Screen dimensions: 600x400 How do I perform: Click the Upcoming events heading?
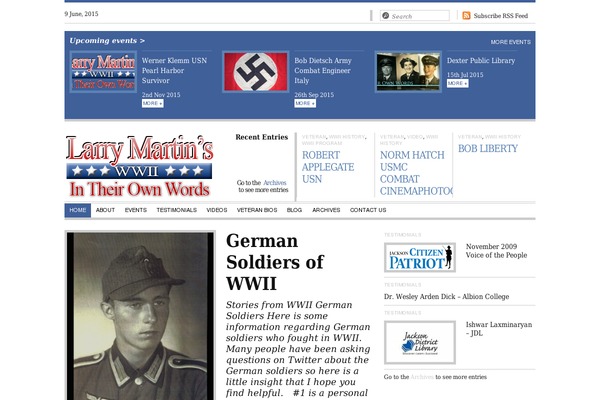(x=107, y=41)
